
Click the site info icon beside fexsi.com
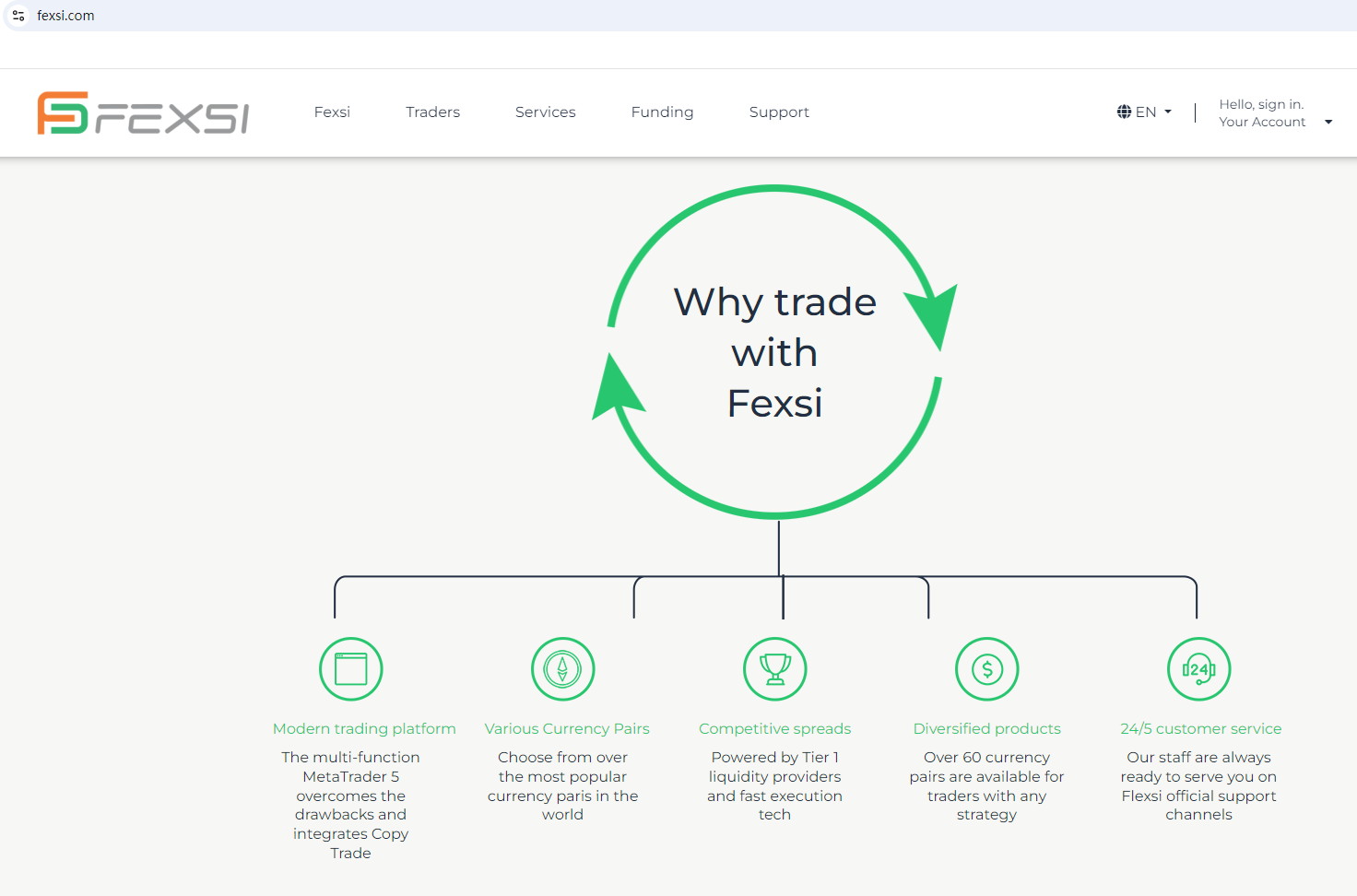pyautogui.click(x=18, y=16)
